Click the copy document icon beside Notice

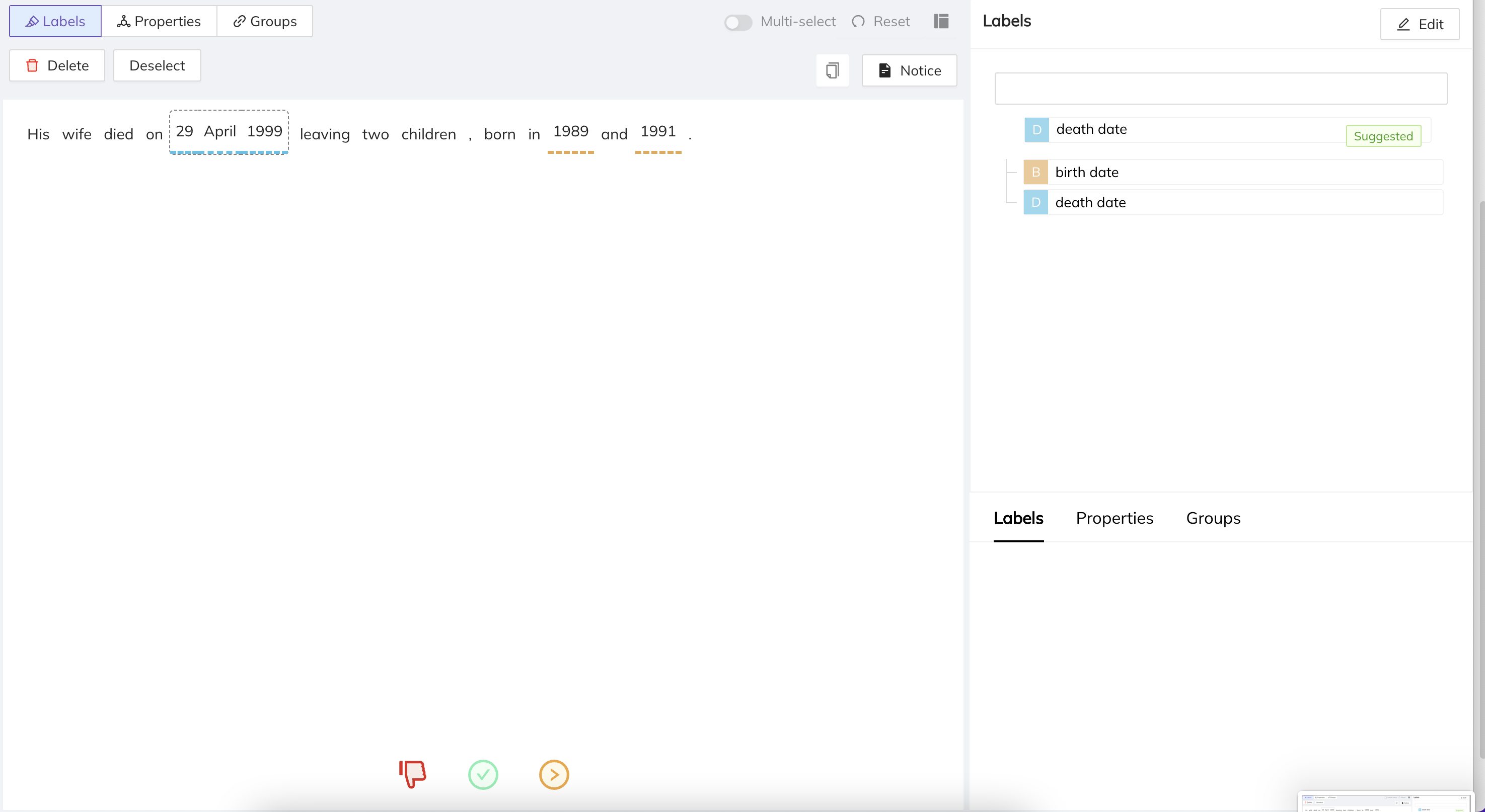coord(832,70)
